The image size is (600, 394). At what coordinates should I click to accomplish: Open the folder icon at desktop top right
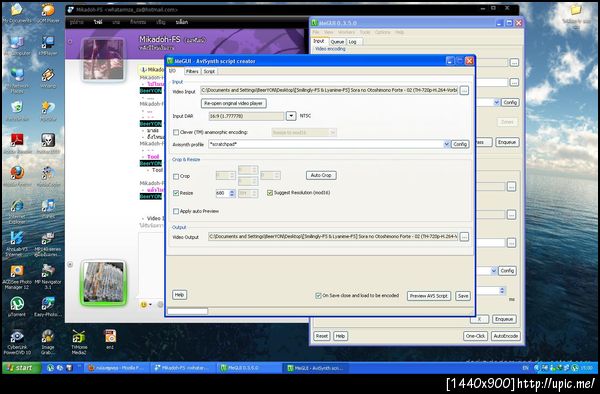click(x=576, y=15)
